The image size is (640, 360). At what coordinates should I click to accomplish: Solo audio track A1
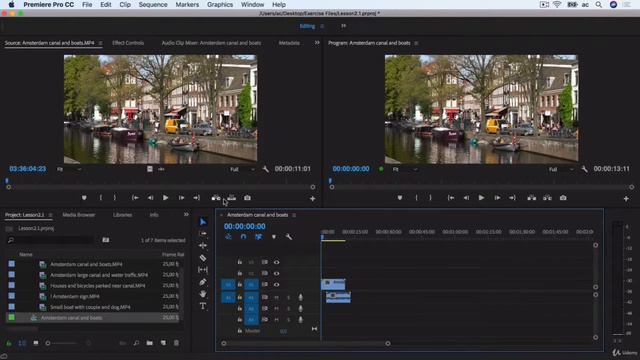288,298
